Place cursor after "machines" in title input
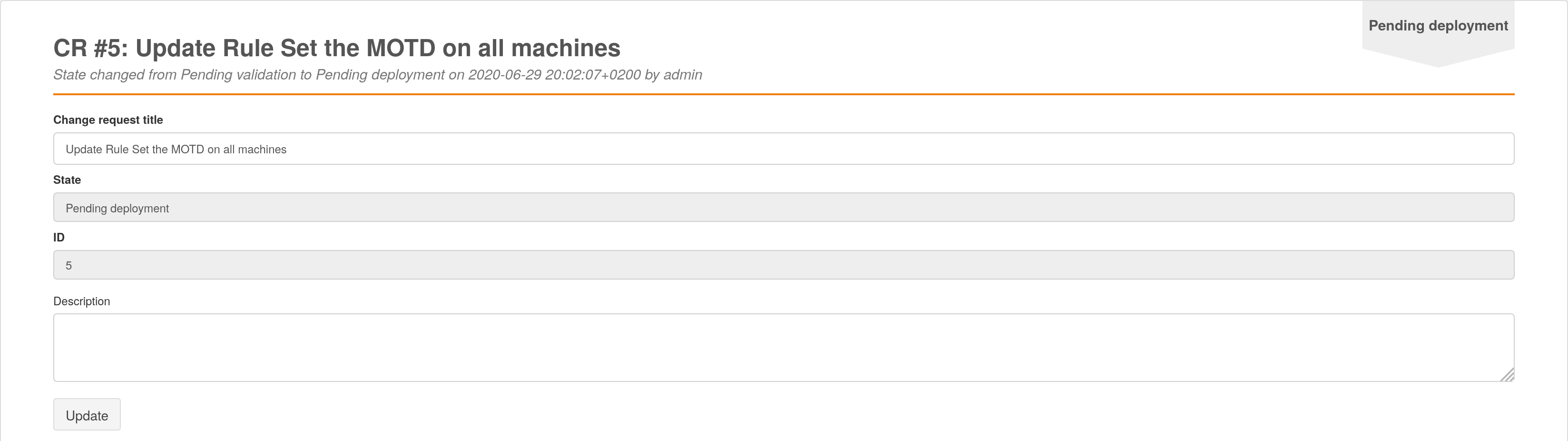The height and width of the screenshot is (441, 1568). 287,149
